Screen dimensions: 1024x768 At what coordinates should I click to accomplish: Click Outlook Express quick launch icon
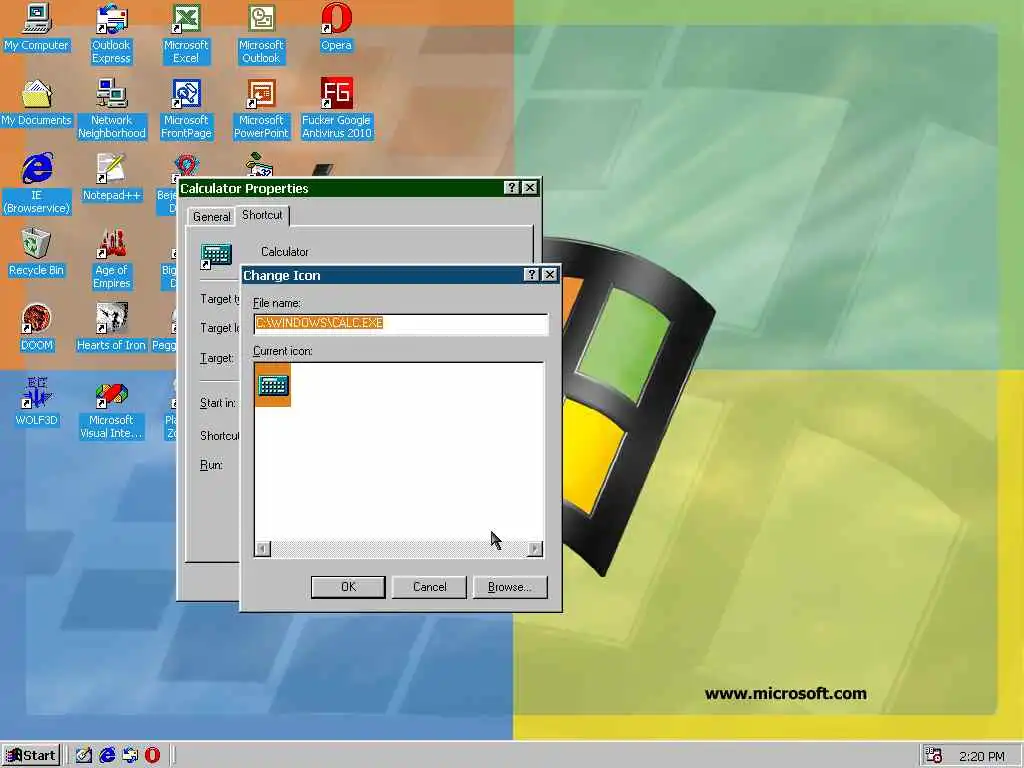(130, 756)
